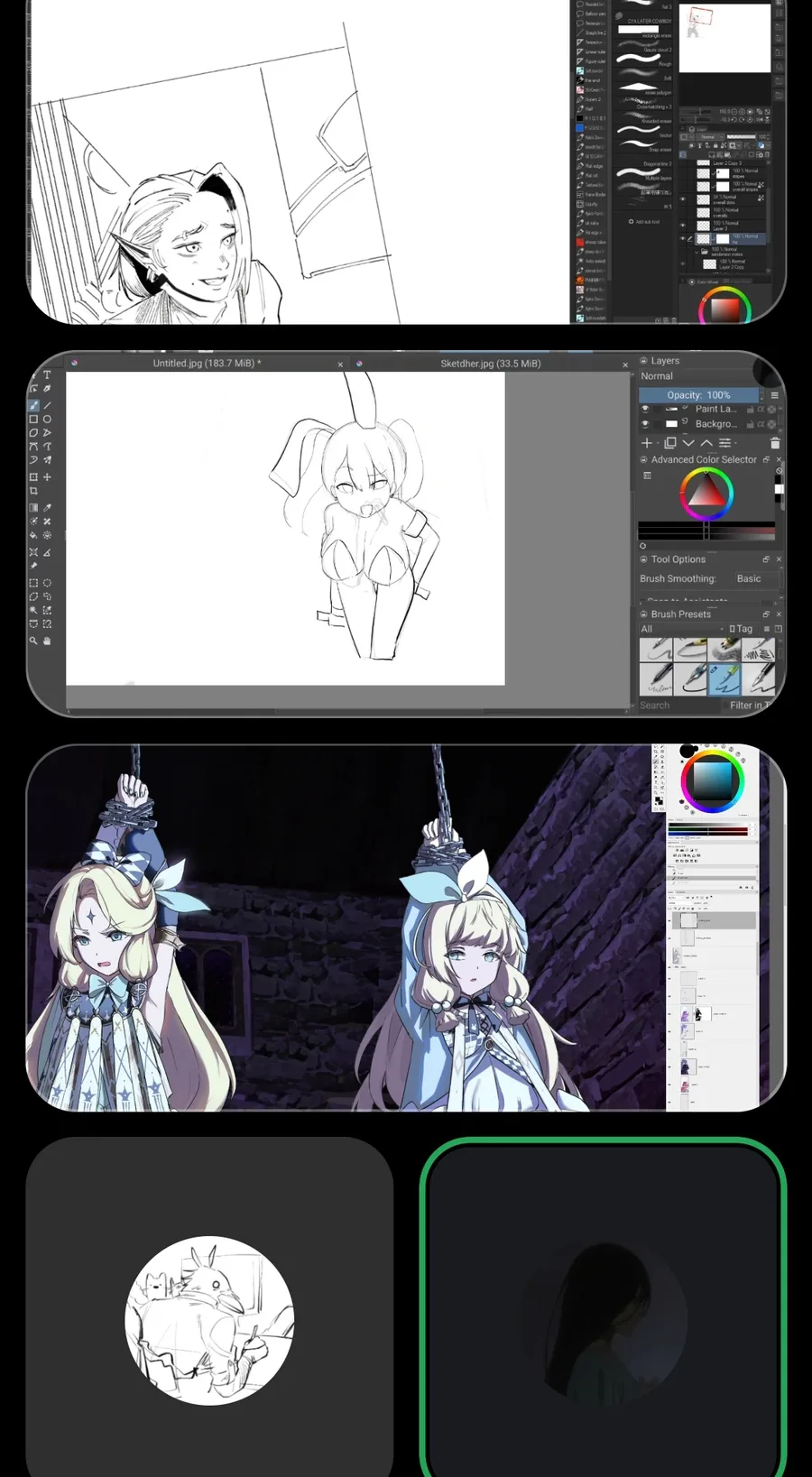This screenshot has width=812, height=1477.
Task: Select the Measure tool in Krita toolbox
Action: pos(47,552)
